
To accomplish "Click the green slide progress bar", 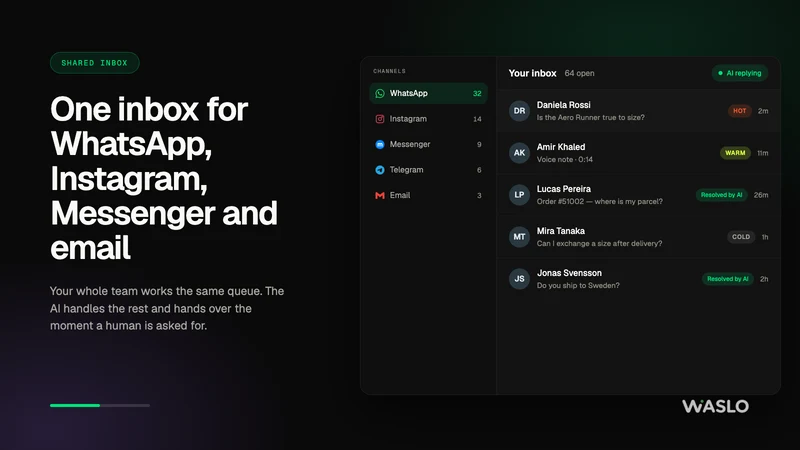I will pyautogui.click(x=75, y=406).
